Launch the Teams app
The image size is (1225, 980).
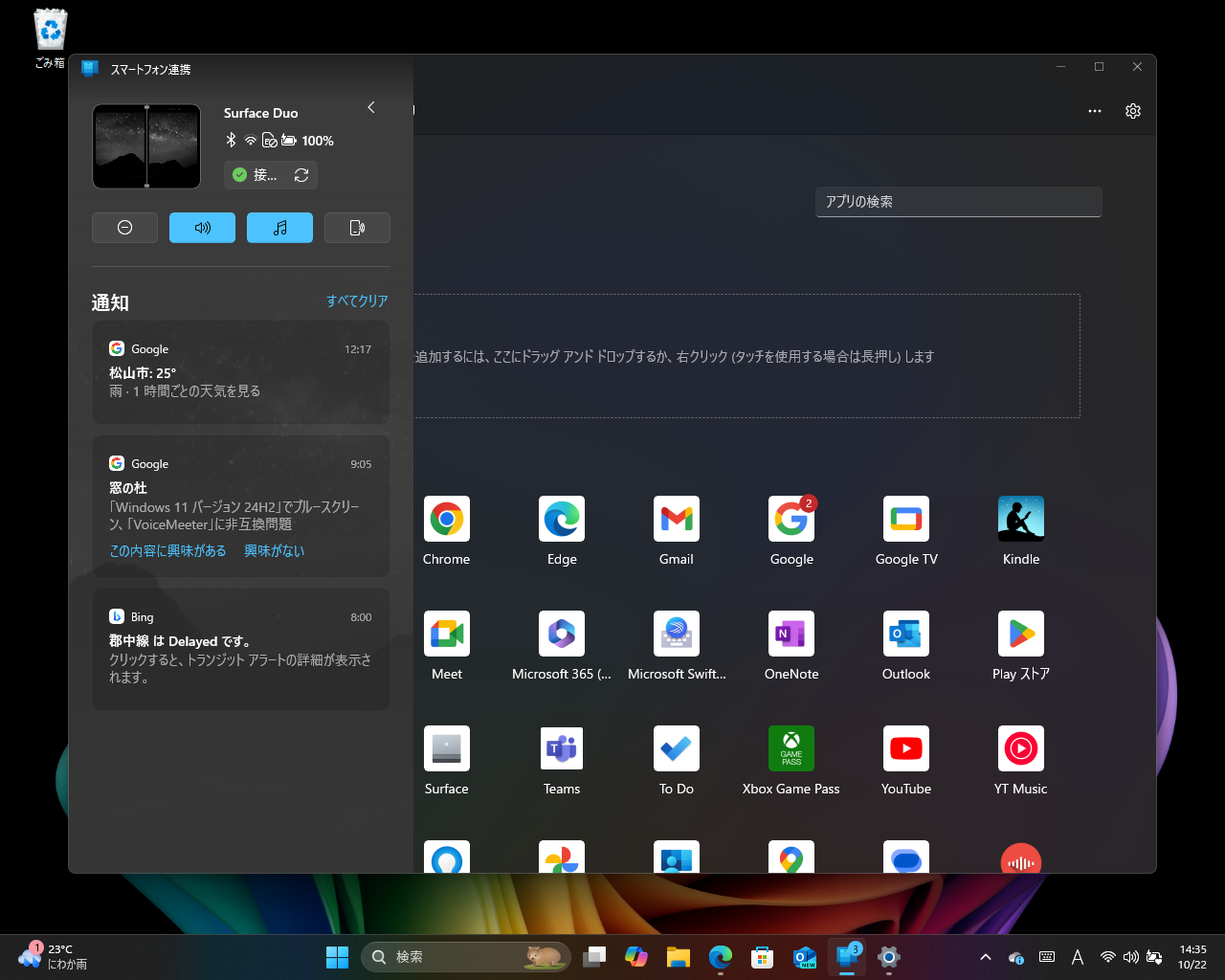point(562,749)
